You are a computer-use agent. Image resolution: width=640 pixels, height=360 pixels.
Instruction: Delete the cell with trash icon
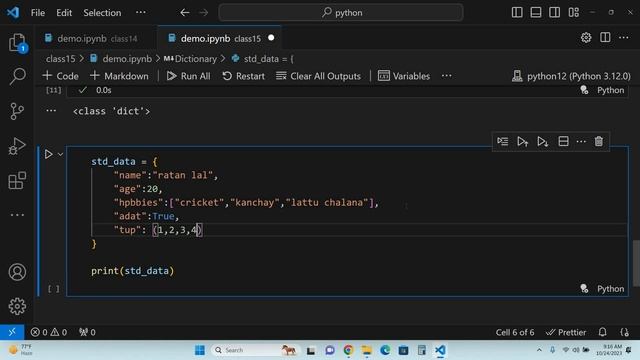point(598,142)
